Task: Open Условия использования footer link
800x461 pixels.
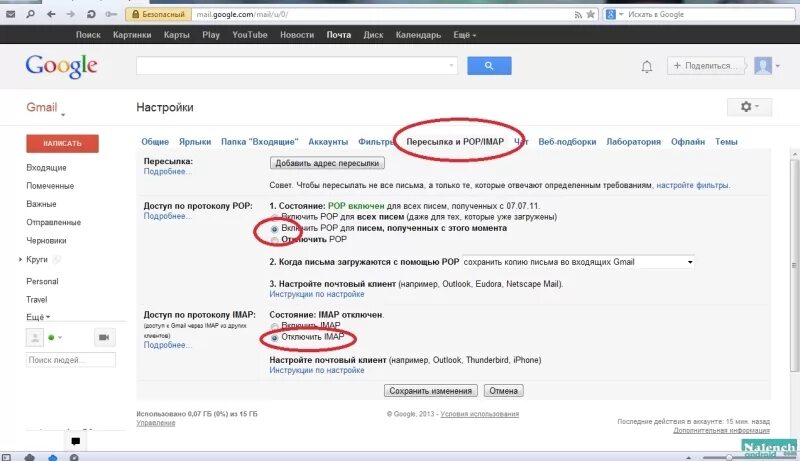Action: (x=480, y=414)
